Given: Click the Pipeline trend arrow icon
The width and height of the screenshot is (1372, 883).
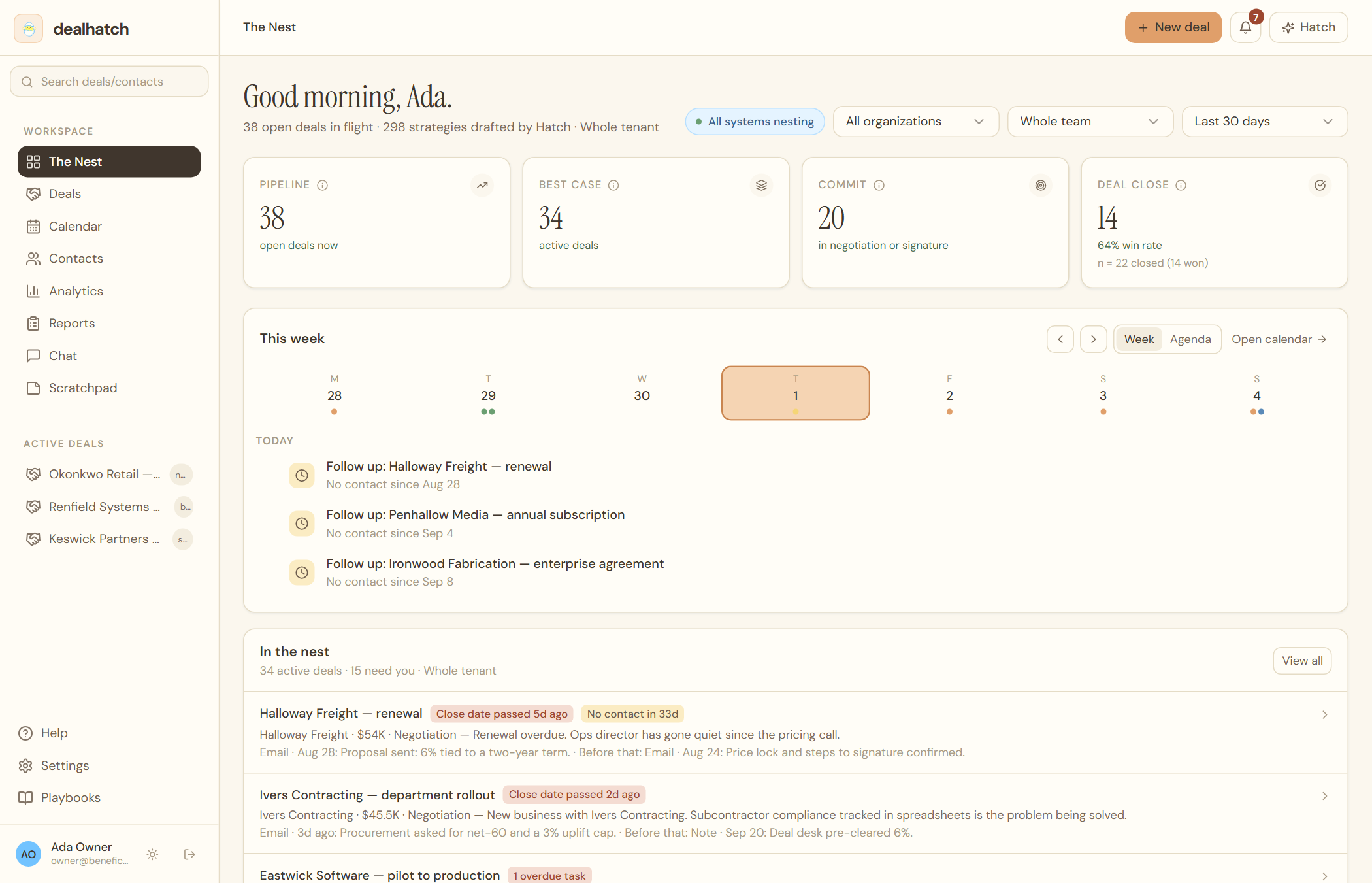Looking at the screenshot, I should click(x=482, y=186).
